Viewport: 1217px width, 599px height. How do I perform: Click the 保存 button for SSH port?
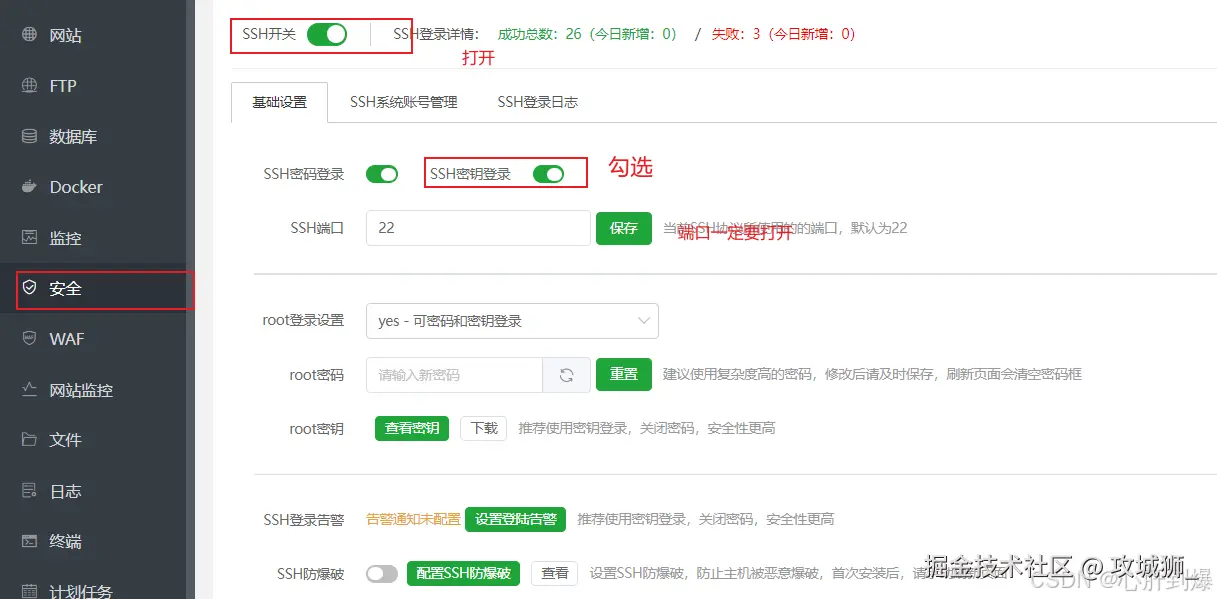[x=623, y=228]
